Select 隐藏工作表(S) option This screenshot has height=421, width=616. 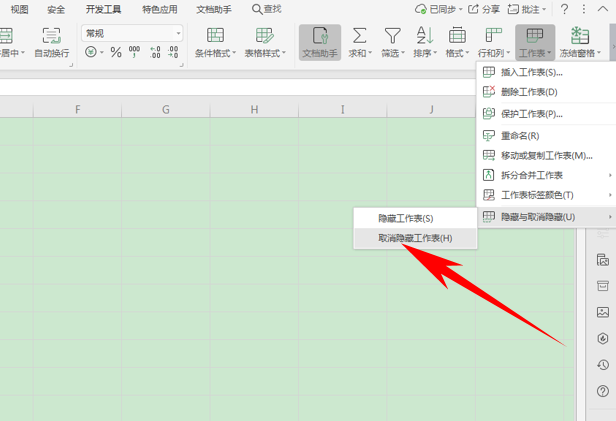[x=415, y=218]
